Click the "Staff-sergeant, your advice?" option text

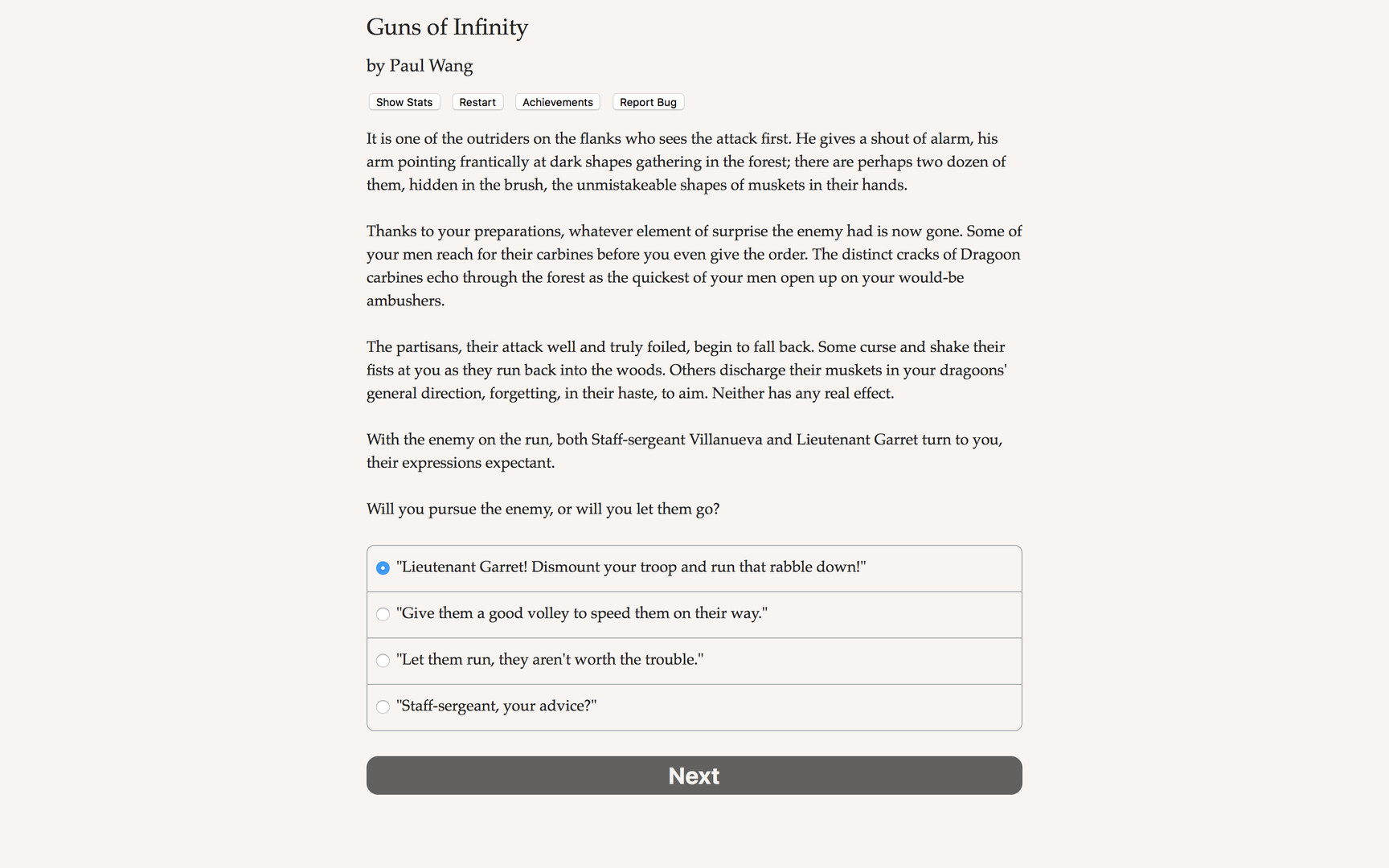(x=496, y=706)
